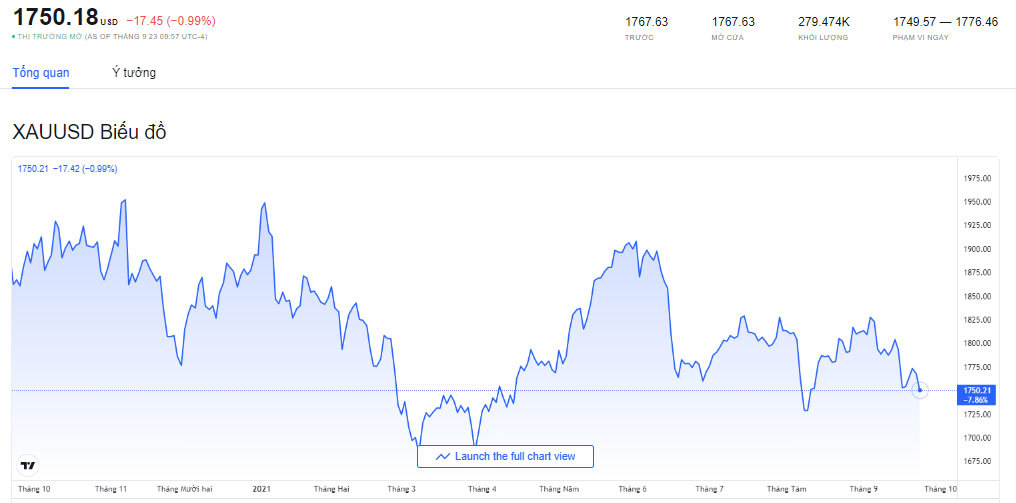Screen dimensions: 1016x503
Task: Click the Tháng 3 time axis label
Action: [404, 489]
